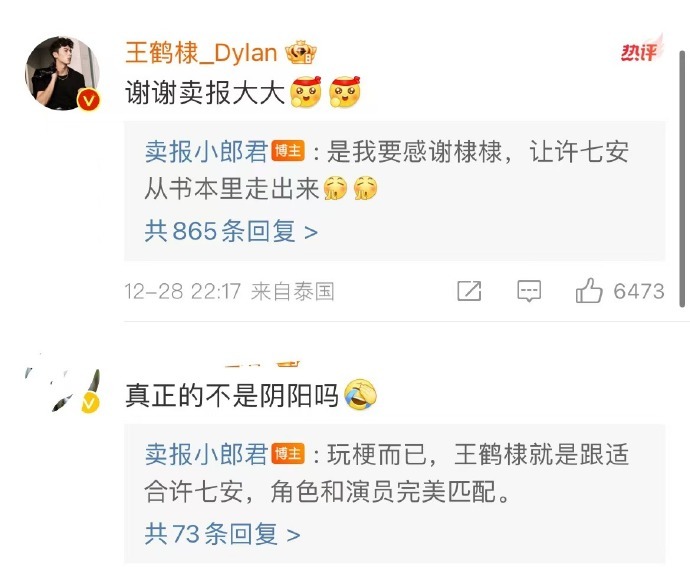Click the yellow verified badge on second avatar
This screenshot has width=690, height=574.
click(x=90, y=403)
